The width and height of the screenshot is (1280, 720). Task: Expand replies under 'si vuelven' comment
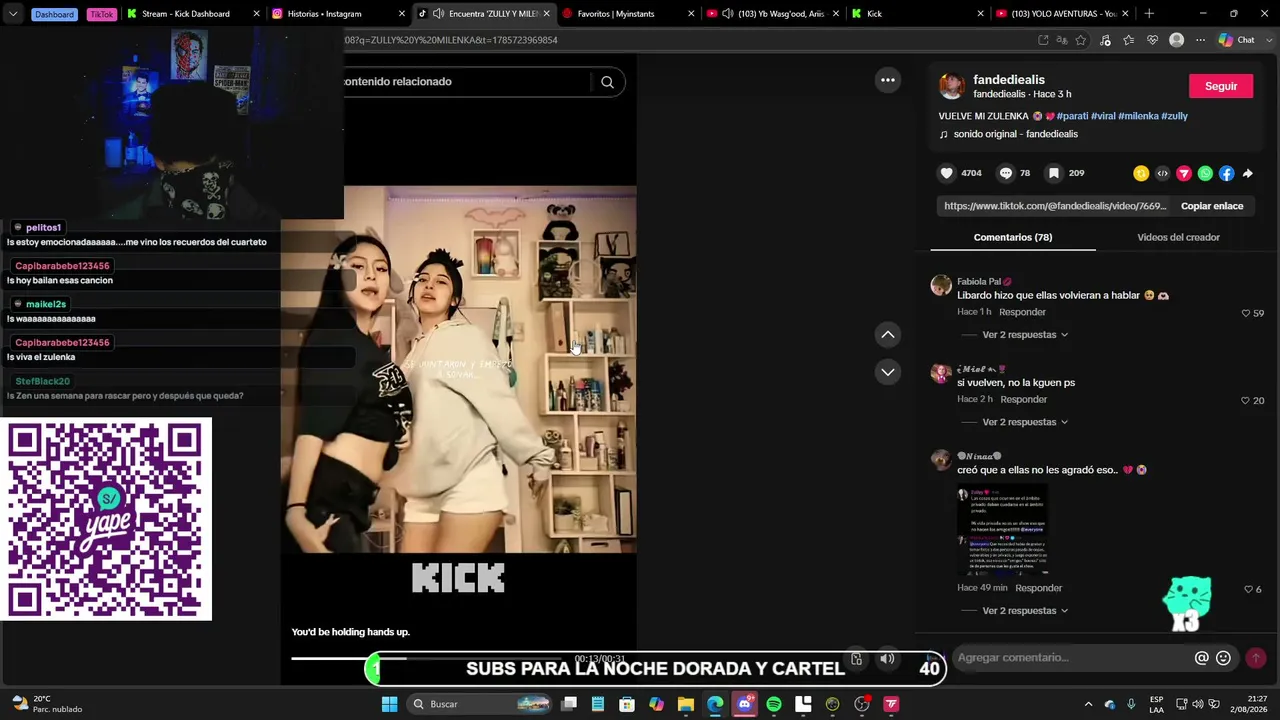(1025, 422)
